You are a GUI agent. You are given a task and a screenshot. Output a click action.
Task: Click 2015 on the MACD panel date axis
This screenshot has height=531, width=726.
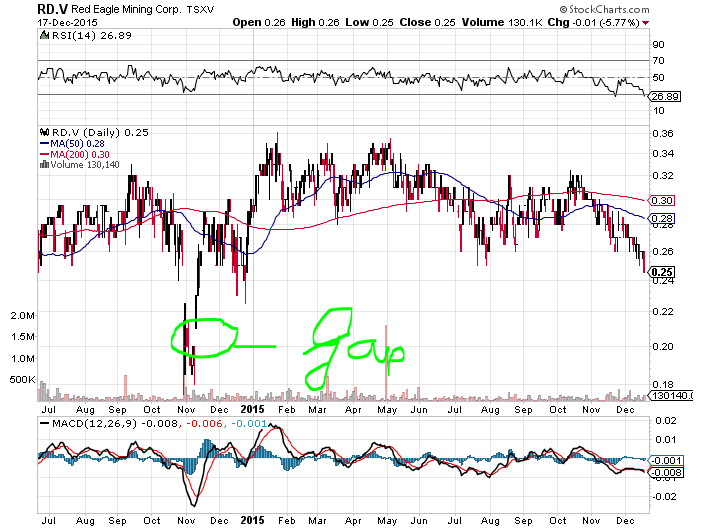tap(253, 520)
